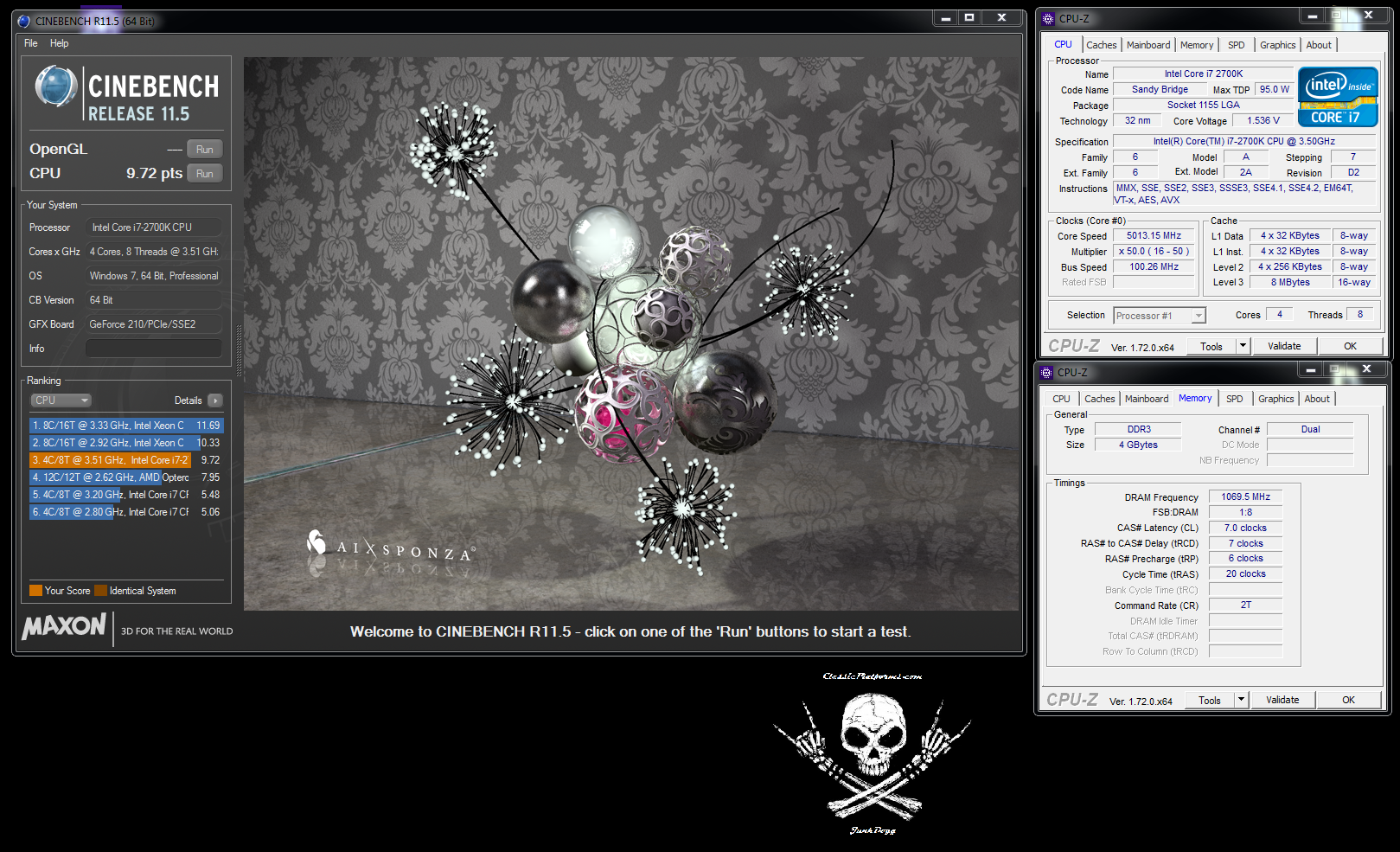The image size is (1400, 852).
Task: Click OK in top CPU-Z window
Action: 1350,346
